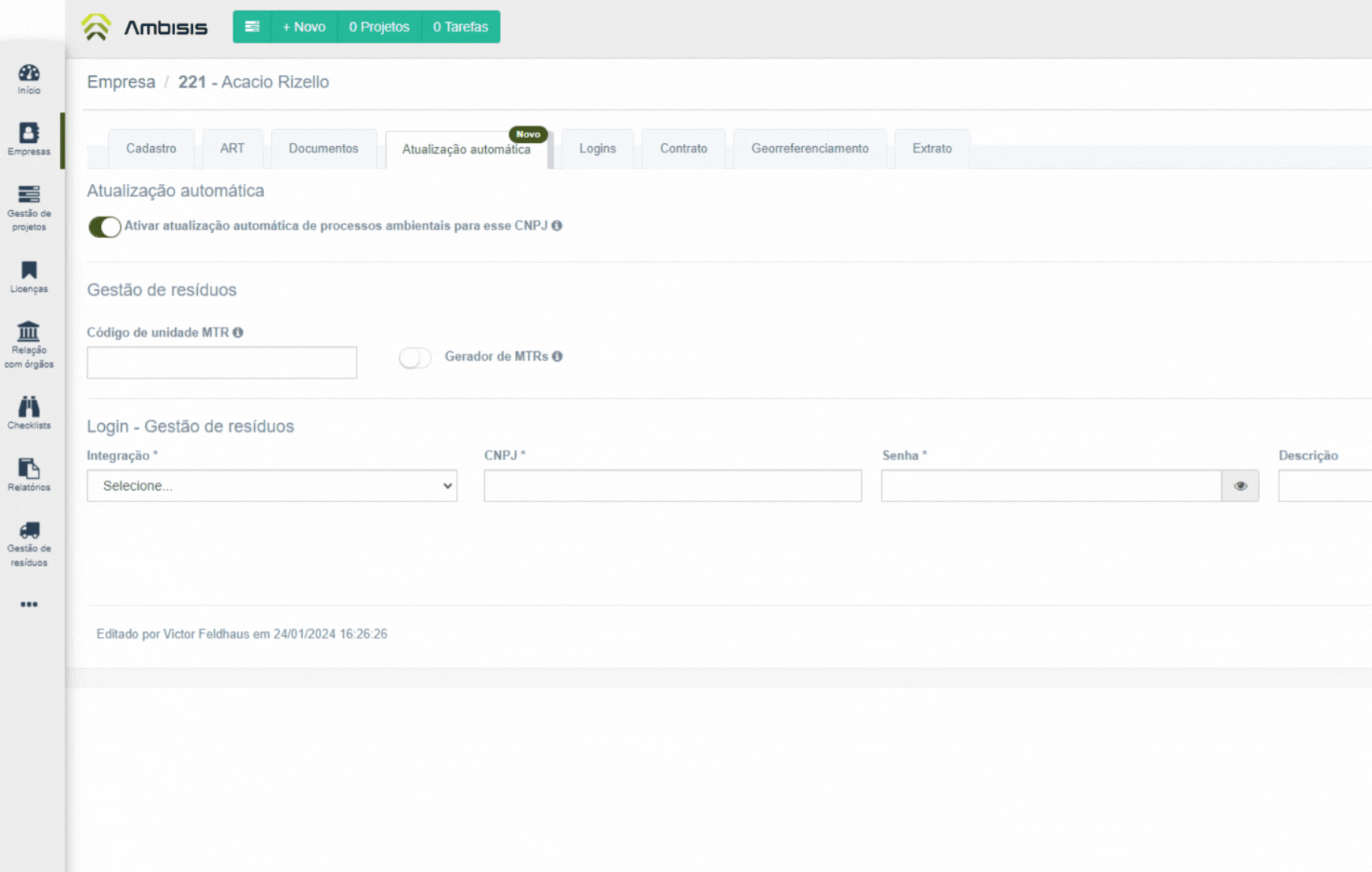Go to Empresa breadcrumb link

tap(121, 82)
